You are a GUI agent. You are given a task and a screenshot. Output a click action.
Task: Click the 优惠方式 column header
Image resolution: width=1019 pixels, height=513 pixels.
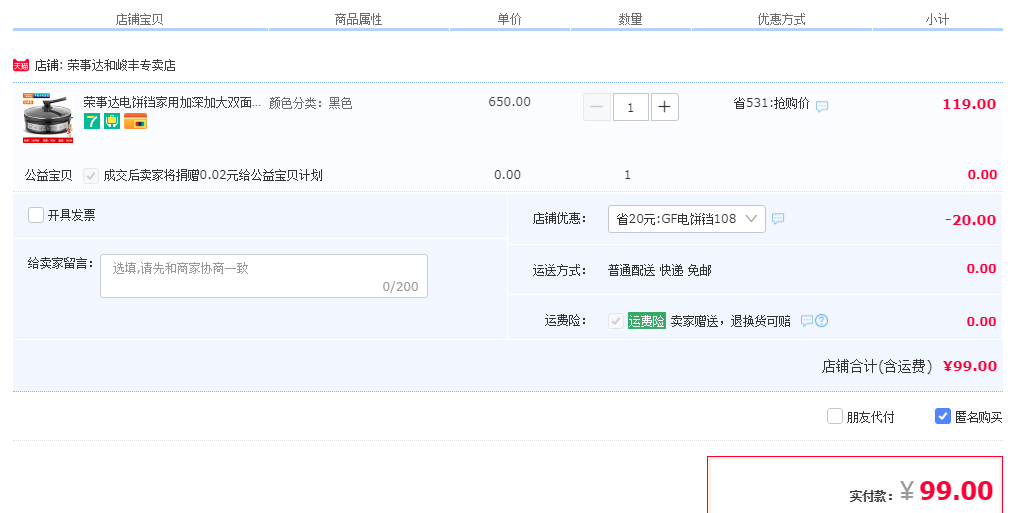tap(781, 20)
